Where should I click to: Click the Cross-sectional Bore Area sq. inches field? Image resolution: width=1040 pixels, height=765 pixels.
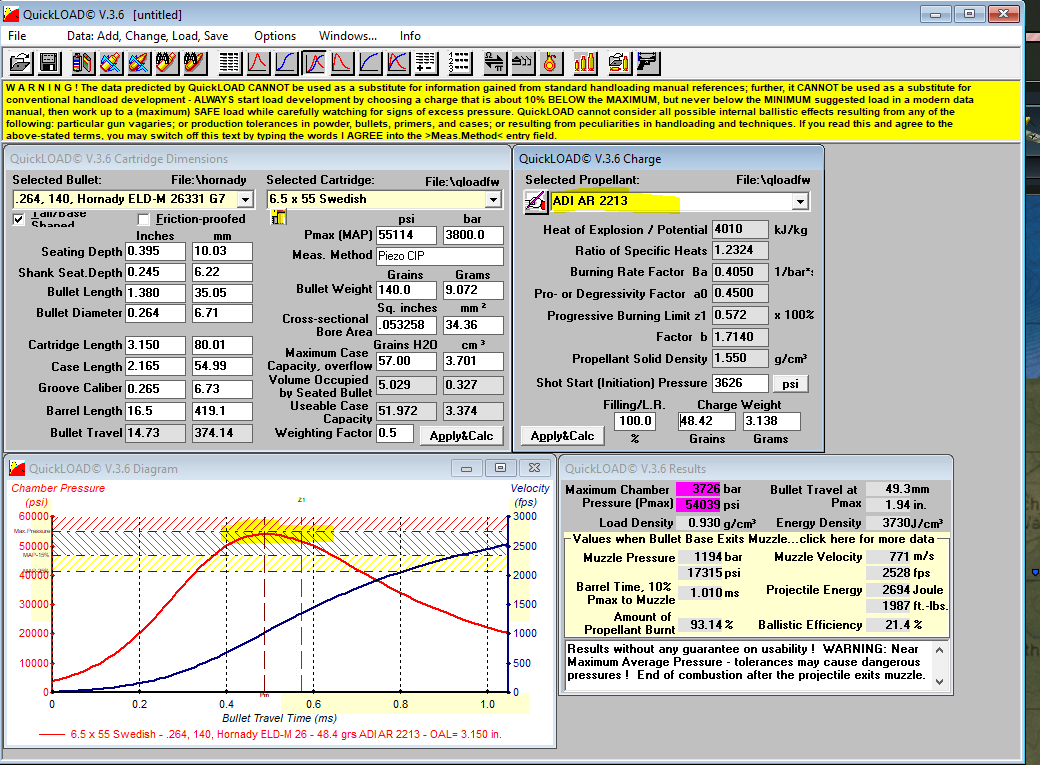click(406, 325)
